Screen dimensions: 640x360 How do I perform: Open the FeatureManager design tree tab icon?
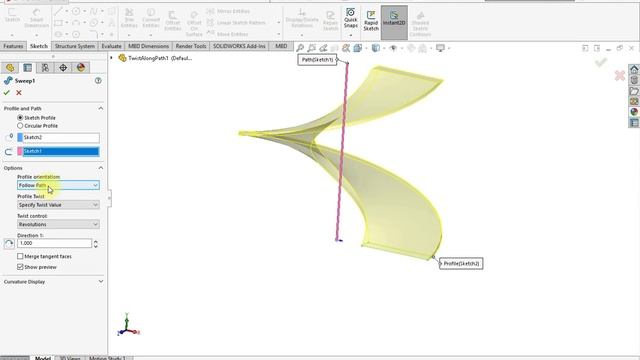tap(10, 68)
